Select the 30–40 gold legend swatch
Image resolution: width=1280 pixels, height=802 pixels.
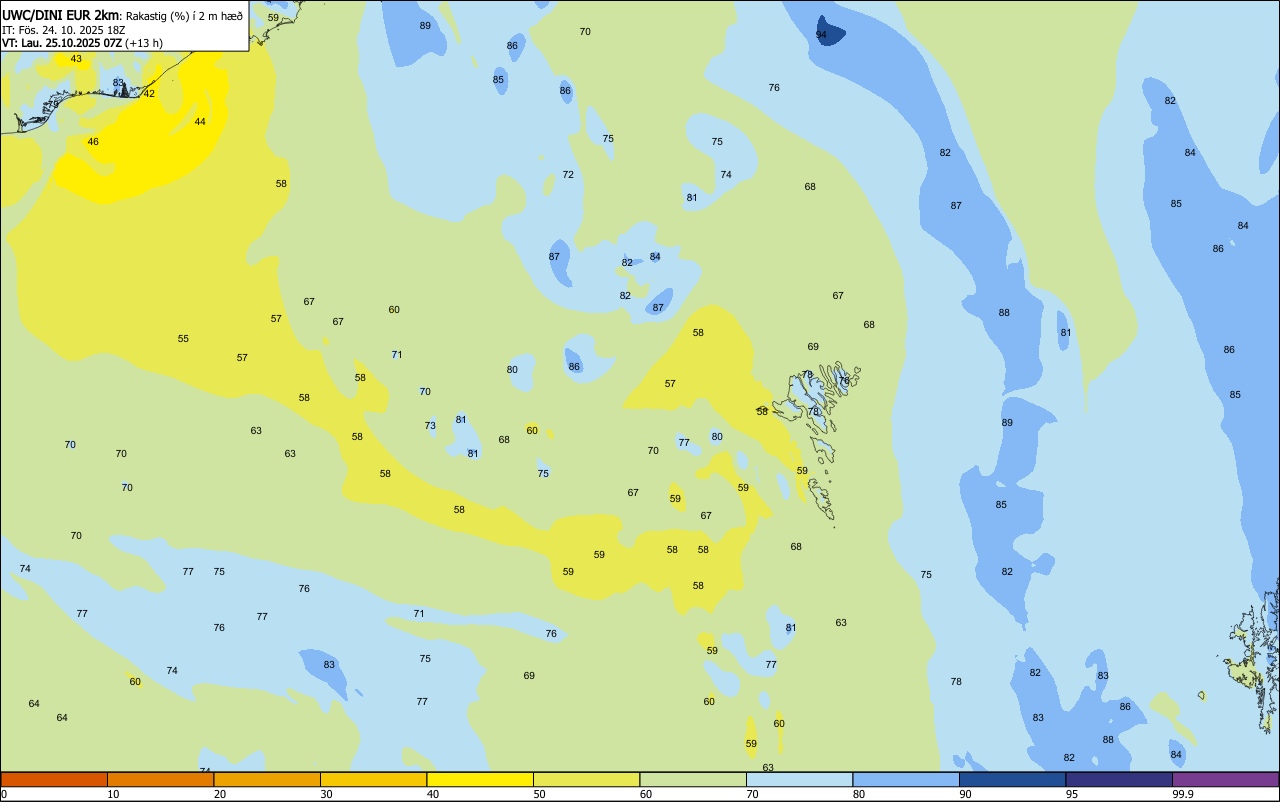(373, 779)
